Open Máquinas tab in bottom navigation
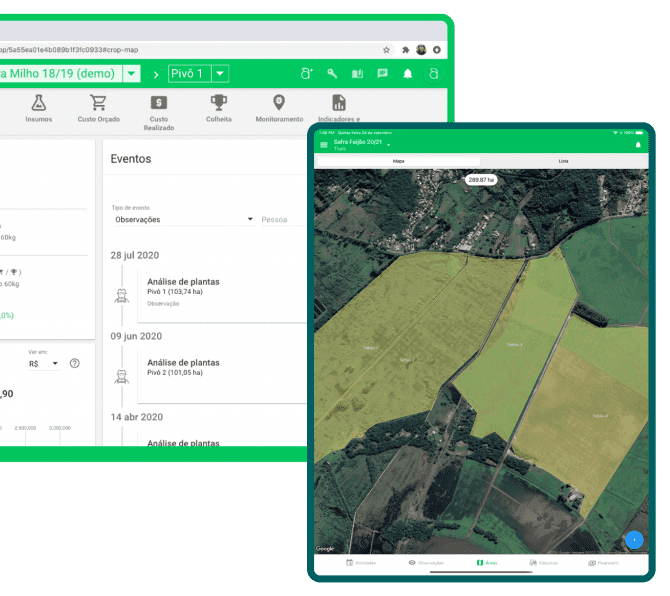The image size is (670, 596). tap(542, 563)
